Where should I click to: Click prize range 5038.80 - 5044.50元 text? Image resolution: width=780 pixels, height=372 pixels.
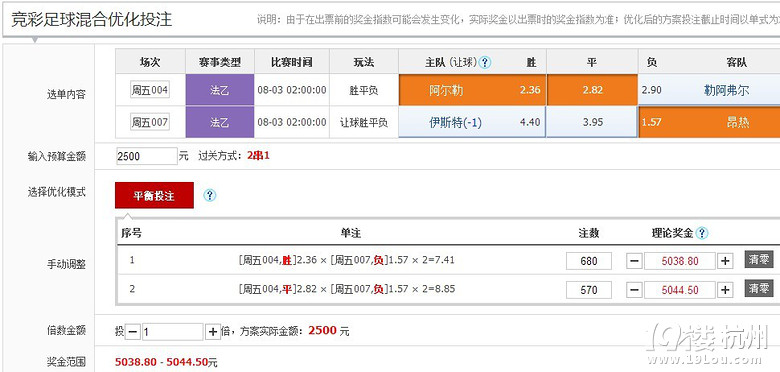point(166,362)
